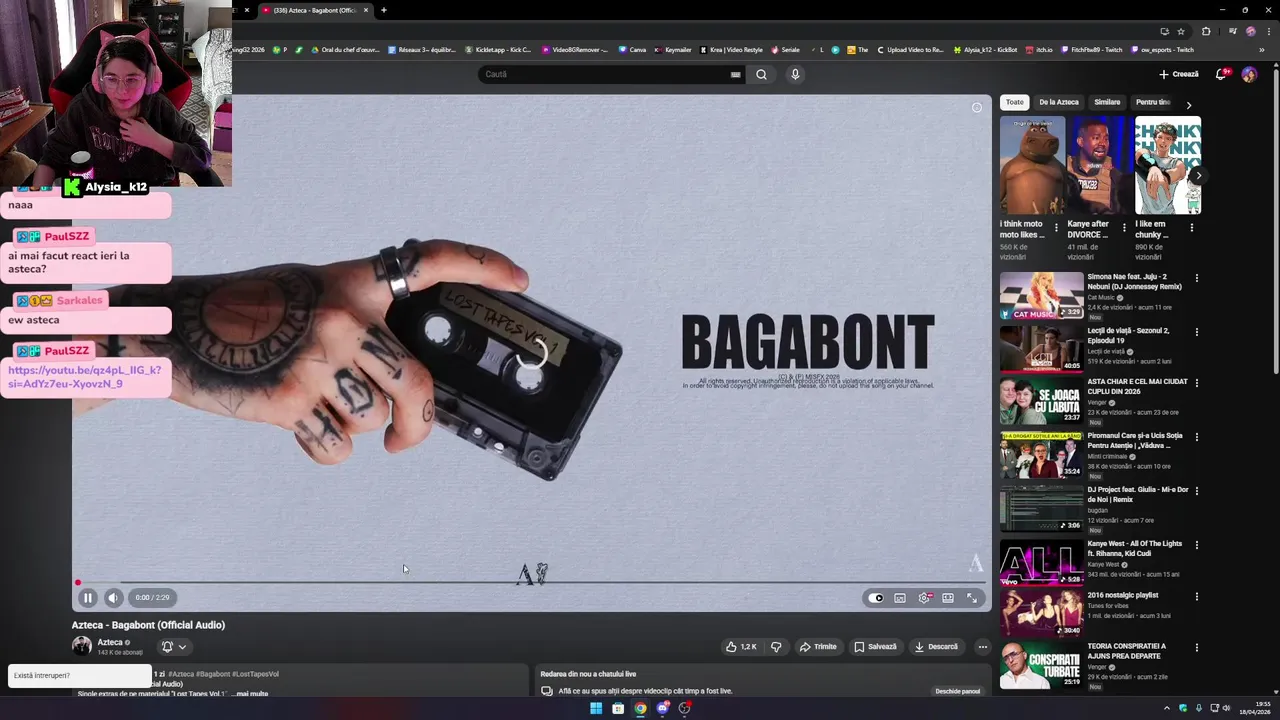Open player settings gear
This screenshot has height=720, width=1280.
924,598
